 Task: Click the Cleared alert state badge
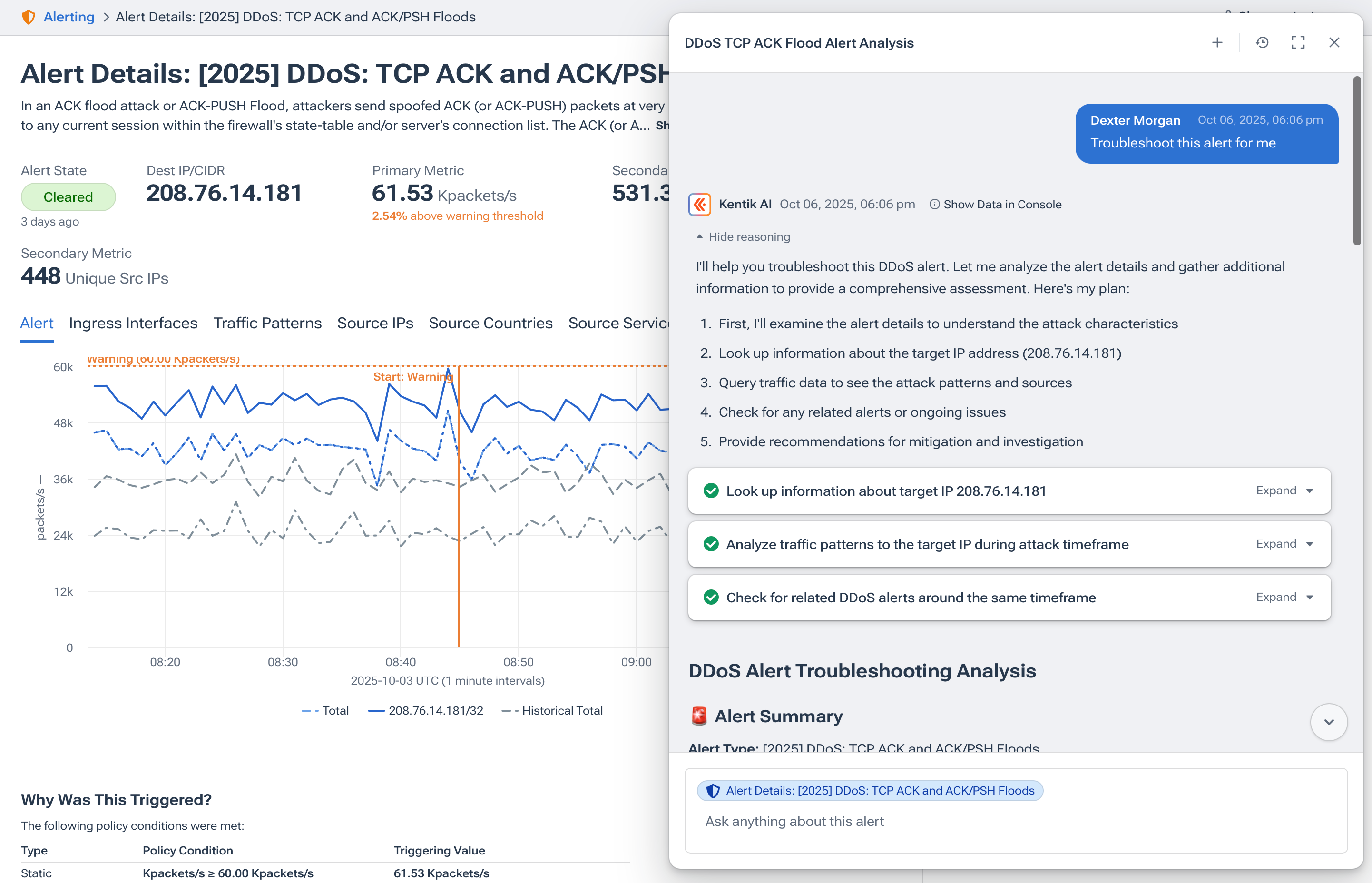68,196
